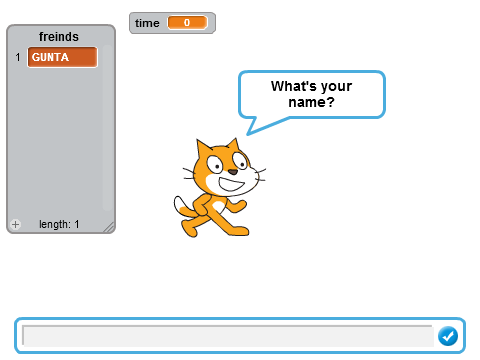Click the blue border of the ask box
Image resolution: width=480 pixels, height=360 pixels.
(240, 319)
